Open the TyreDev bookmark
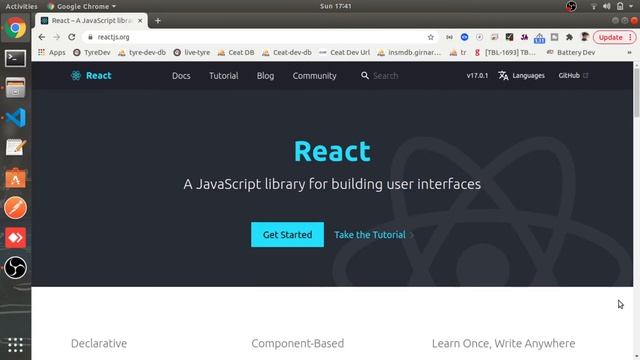This screenshot has width=640, height=360. tap(92, 52)
